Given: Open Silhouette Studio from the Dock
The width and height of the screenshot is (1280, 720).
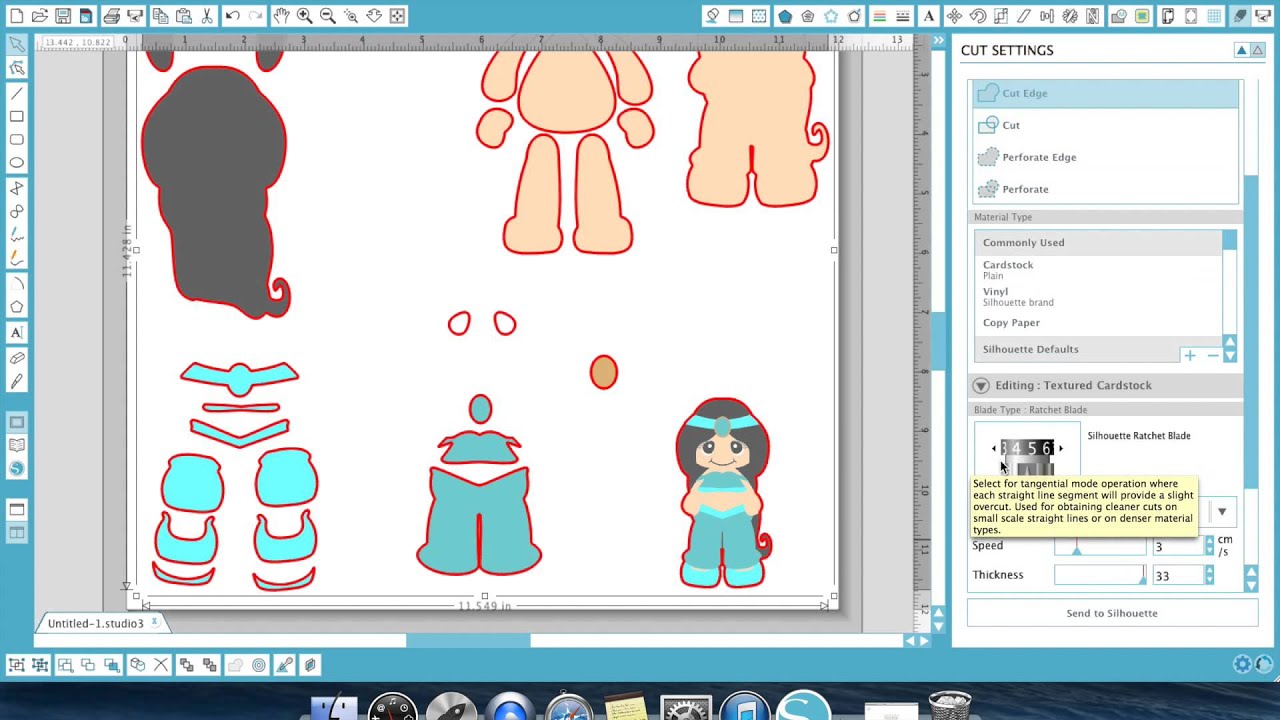Looking at the screenshot, I should [803, 706].
